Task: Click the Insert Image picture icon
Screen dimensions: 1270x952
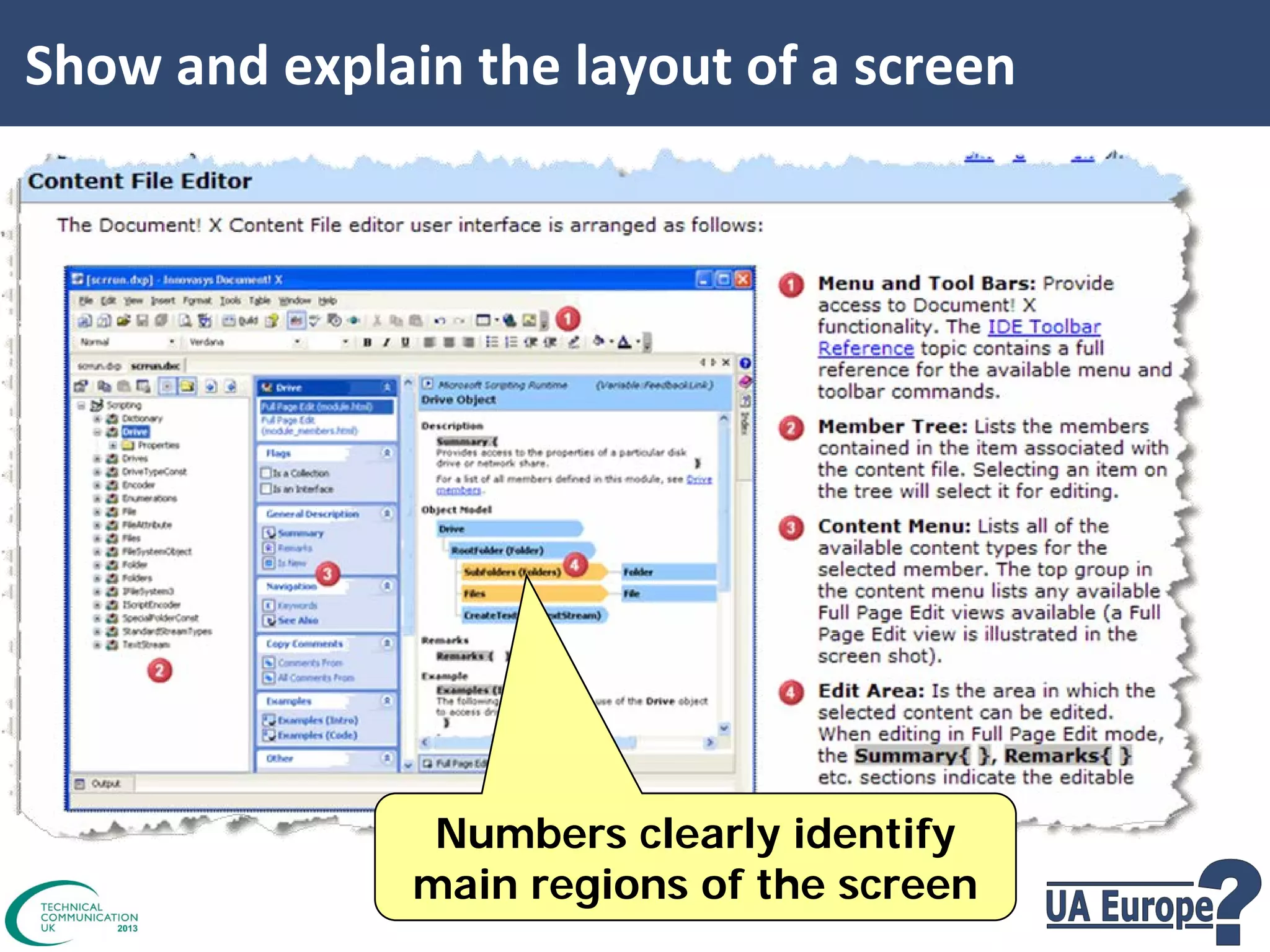Action: pyautogui.click(x=529, y=320)
